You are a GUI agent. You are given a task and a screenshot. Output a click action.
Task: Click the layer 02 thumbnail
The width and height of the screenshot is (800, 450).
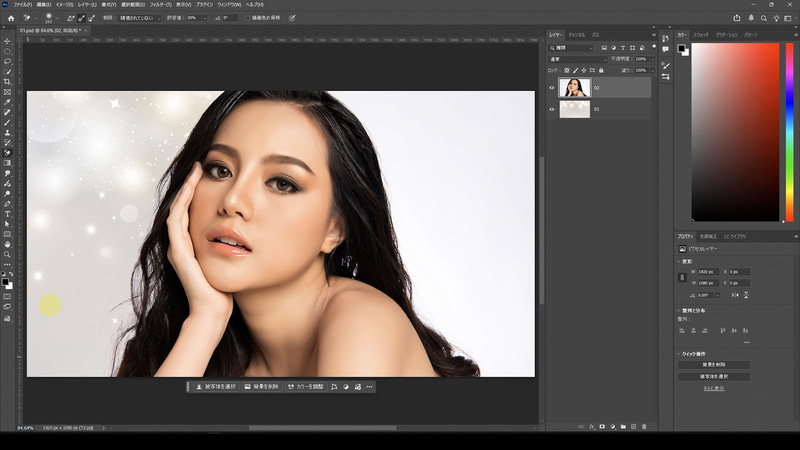point(574,88)
